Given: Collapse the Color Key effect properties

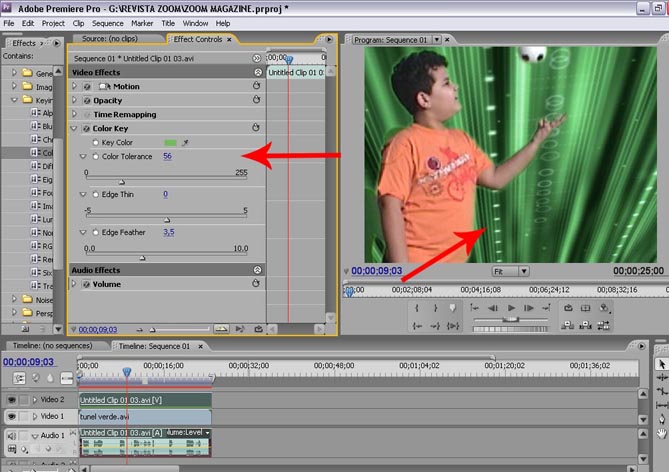Looking at the screenshot, I should click(x=75, y=129).
